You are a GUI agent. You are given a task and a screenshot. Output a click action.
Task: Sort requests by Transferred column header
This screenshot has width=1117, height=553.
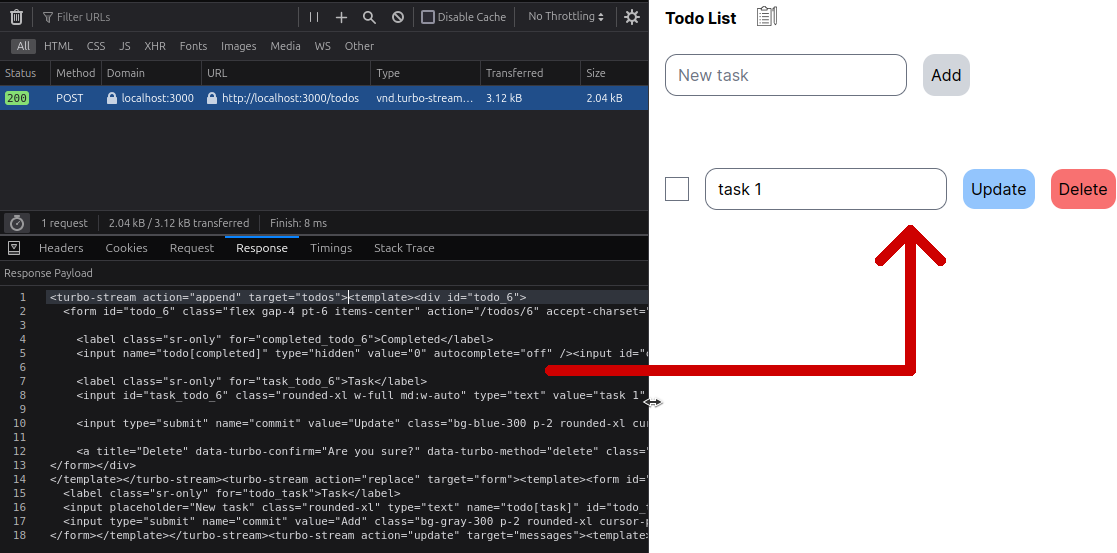point(514,73)
